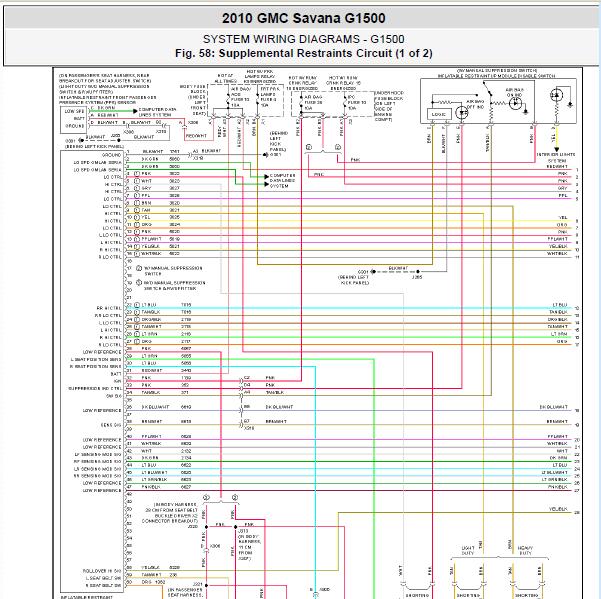Select the 'INTERIOR LIGHTS SYSTEM' label

(556, 157)
